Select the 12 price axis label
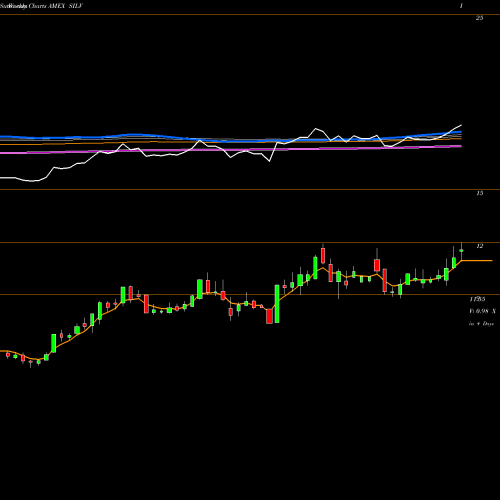 click(x=479, y=246)
